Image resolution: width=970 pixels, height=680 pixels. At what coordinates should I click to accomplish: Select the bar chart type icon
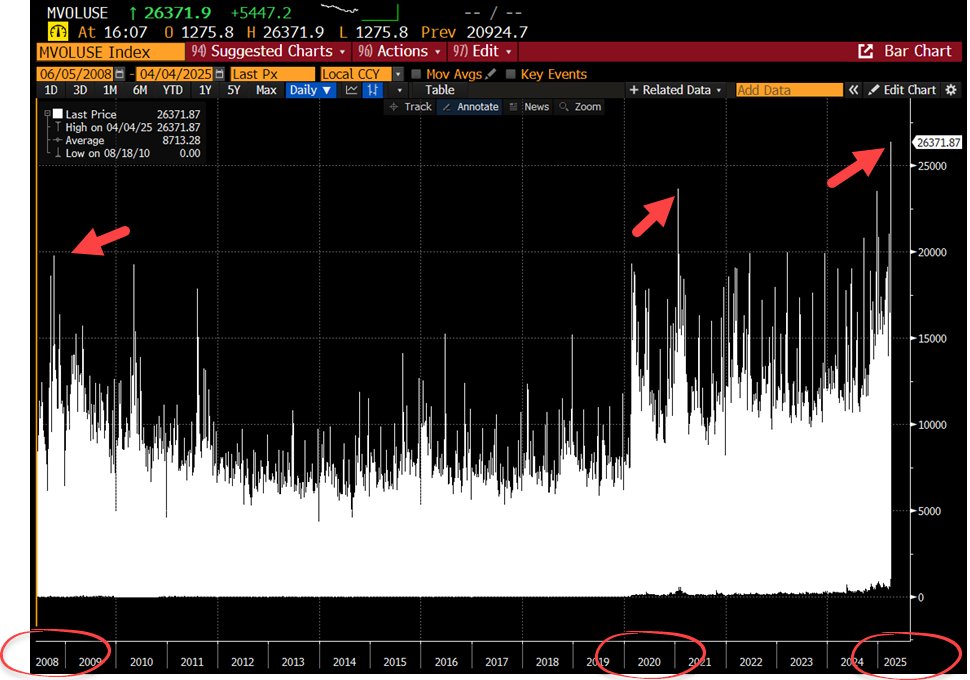(x=372, y=90)
